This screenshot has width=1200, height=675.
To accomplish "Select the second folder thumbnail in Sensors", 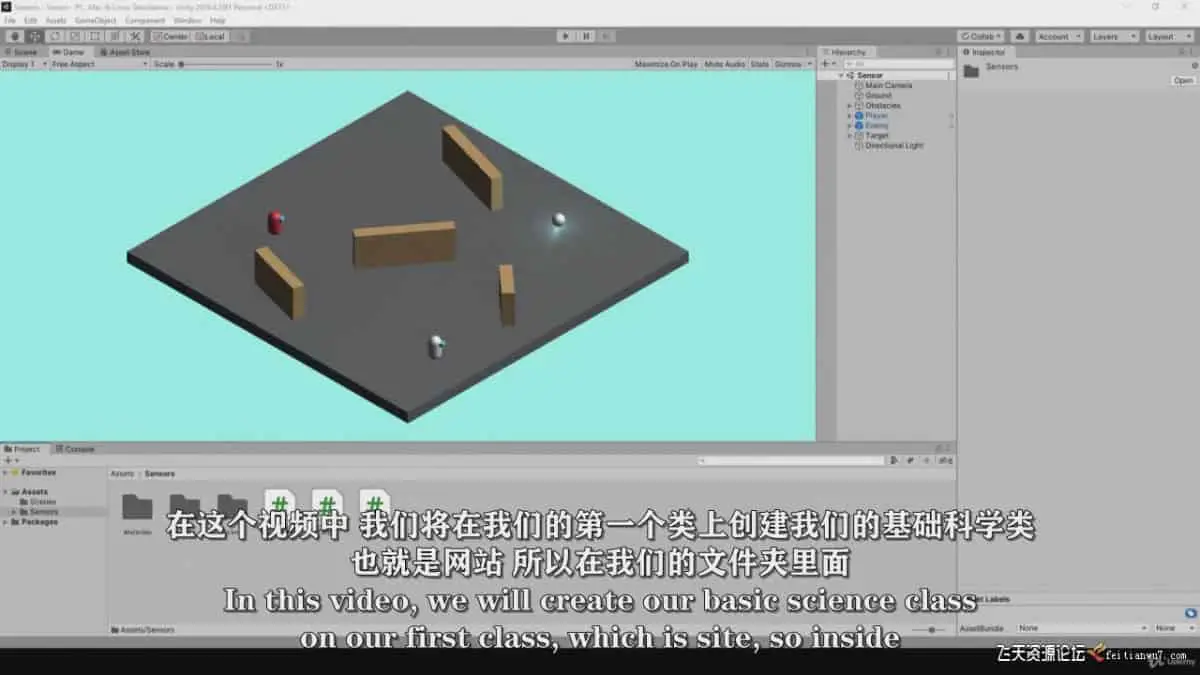I will pyautogui.click(x=185, y=508).
